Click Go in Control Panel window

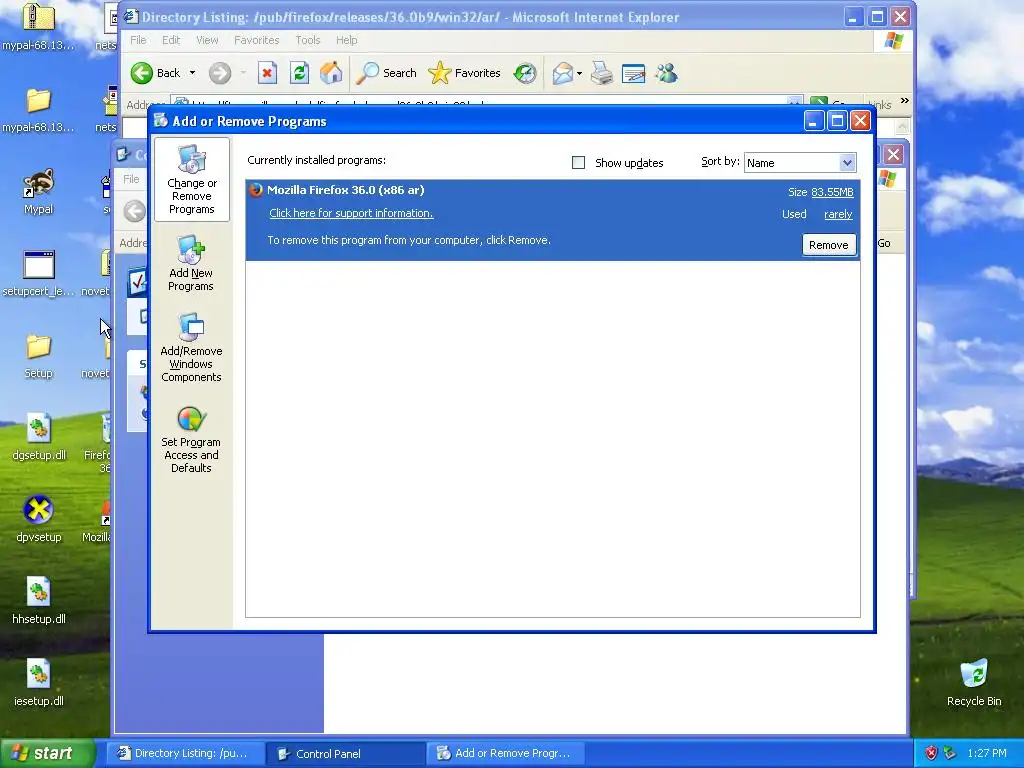(884, 243)
